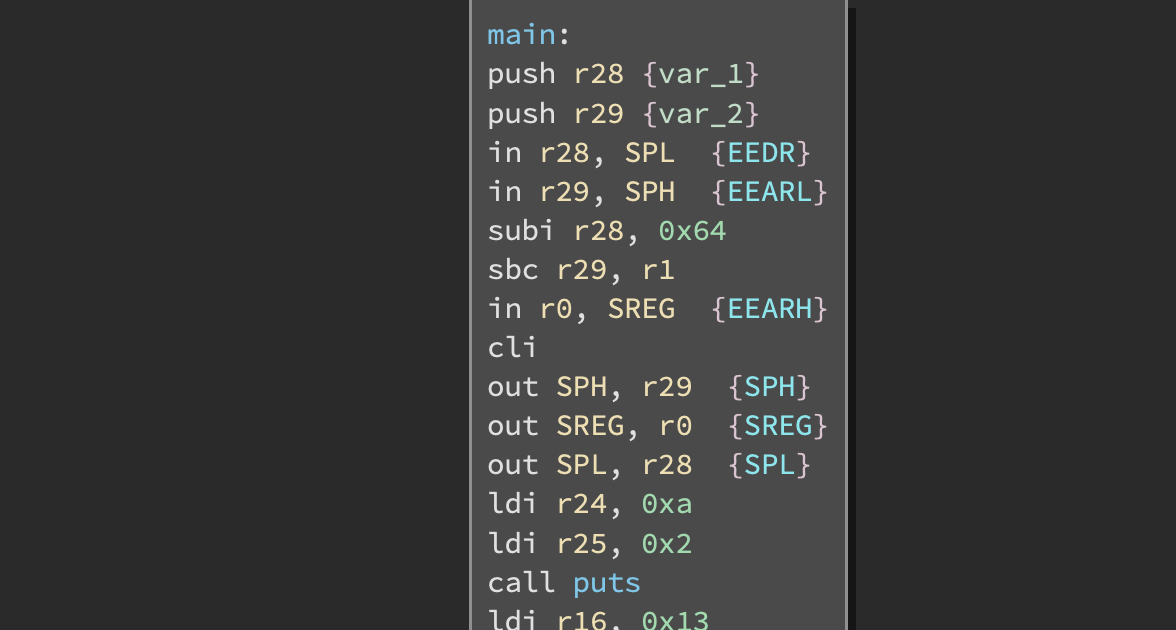Select the 0xa constant on ldi r24 line

(x=666, y=505)
